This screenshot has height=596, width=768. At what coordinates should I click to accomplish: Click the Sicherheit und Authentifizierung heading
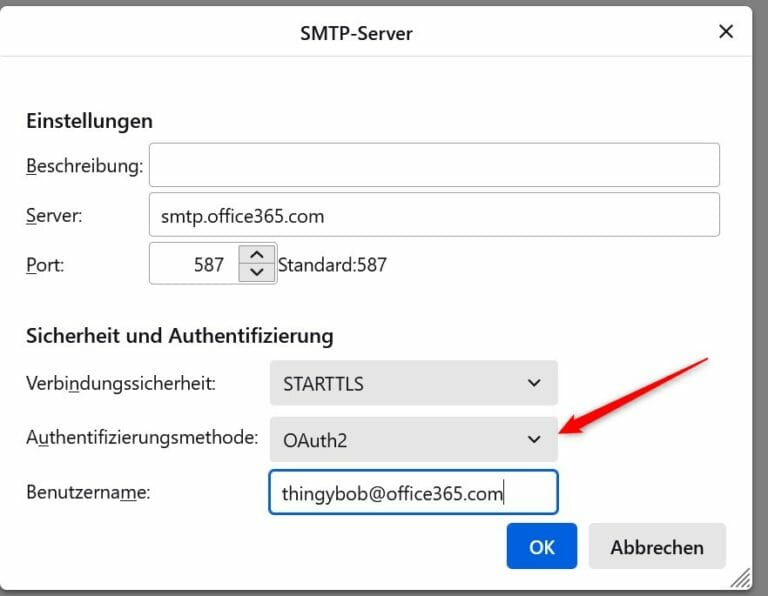pos(180,336)
